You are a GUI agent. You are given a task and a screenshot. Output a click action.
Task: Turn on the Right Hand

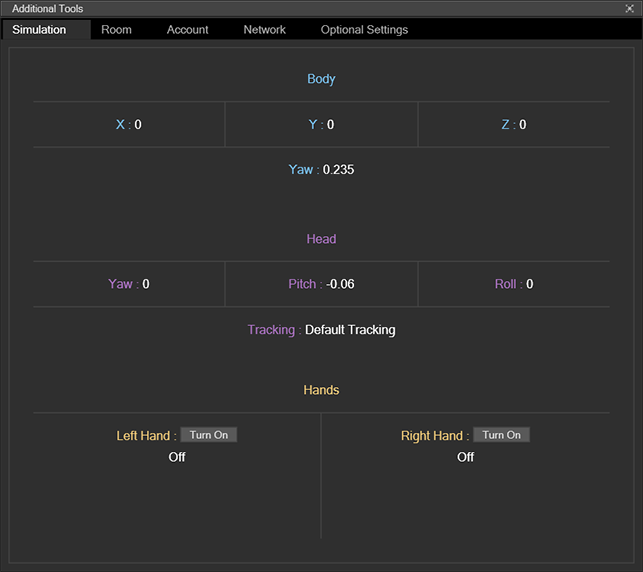502,435
